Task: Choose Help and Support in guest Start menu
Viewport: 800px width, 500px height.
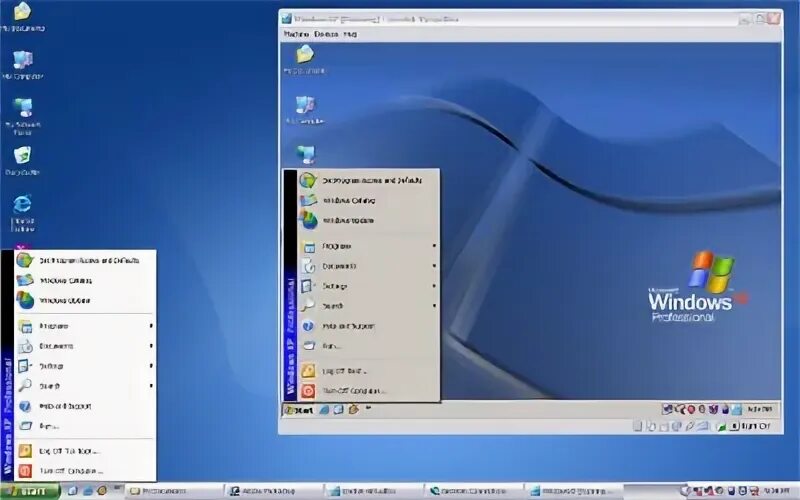Action: tap(368, 326)
